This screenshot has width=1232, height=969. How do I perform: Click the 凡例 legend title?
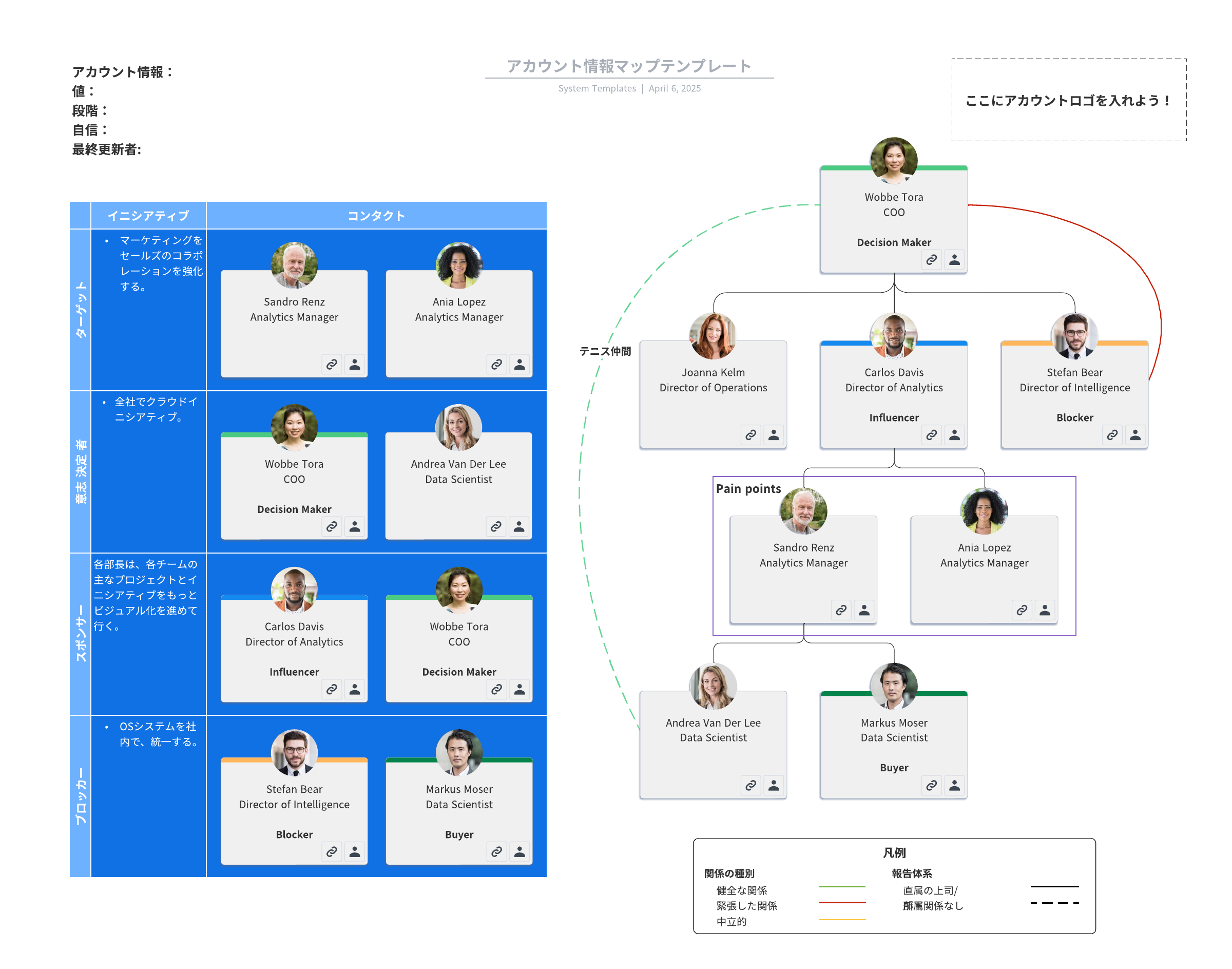tap(895, 853)
